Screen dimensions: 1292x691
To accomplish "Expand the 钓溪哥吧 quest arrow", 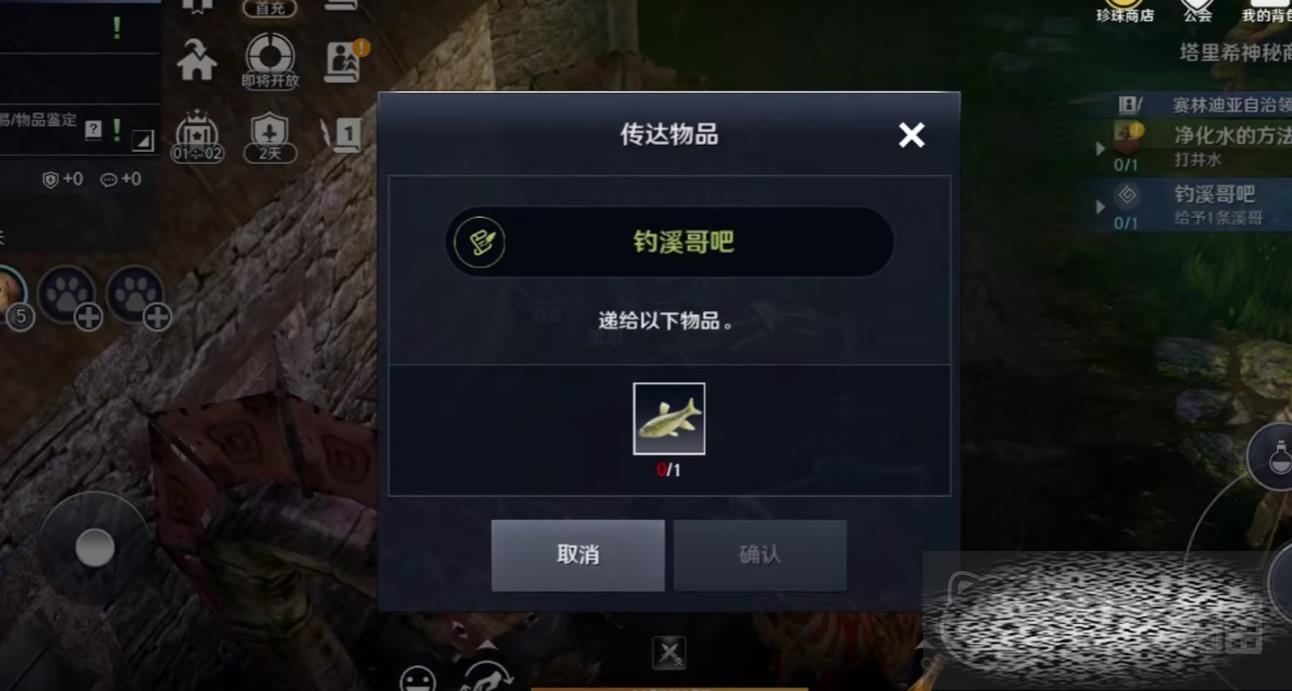I will coord(1101,207).
